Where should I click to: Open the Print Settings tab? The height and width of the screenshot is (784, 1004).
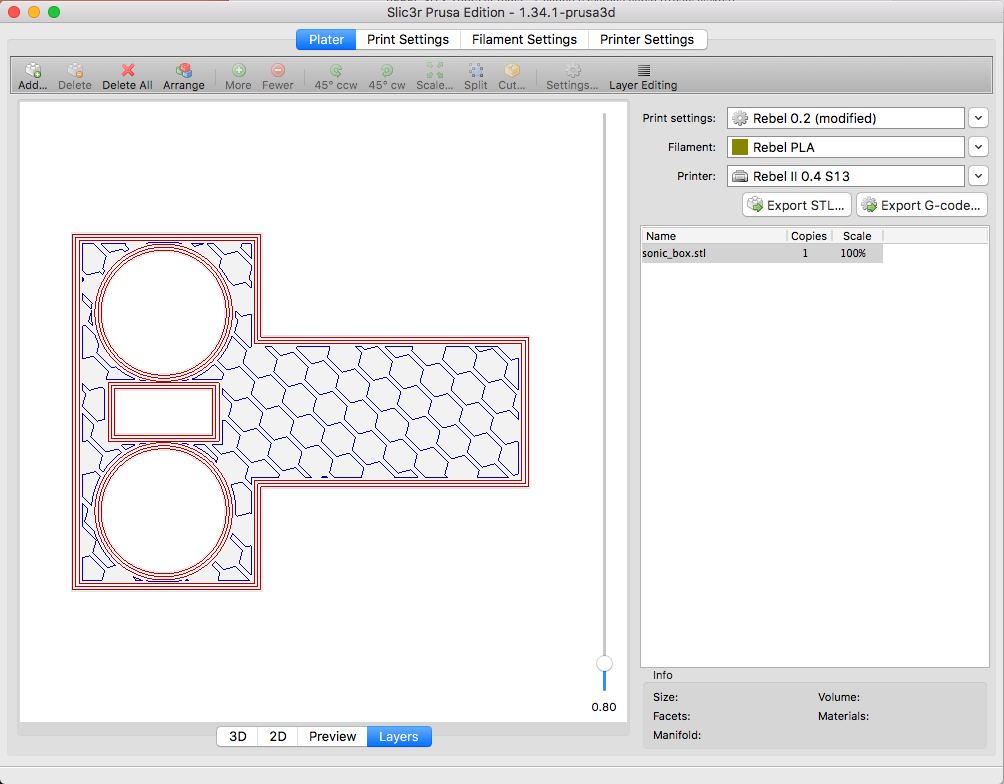coord(408,40)
